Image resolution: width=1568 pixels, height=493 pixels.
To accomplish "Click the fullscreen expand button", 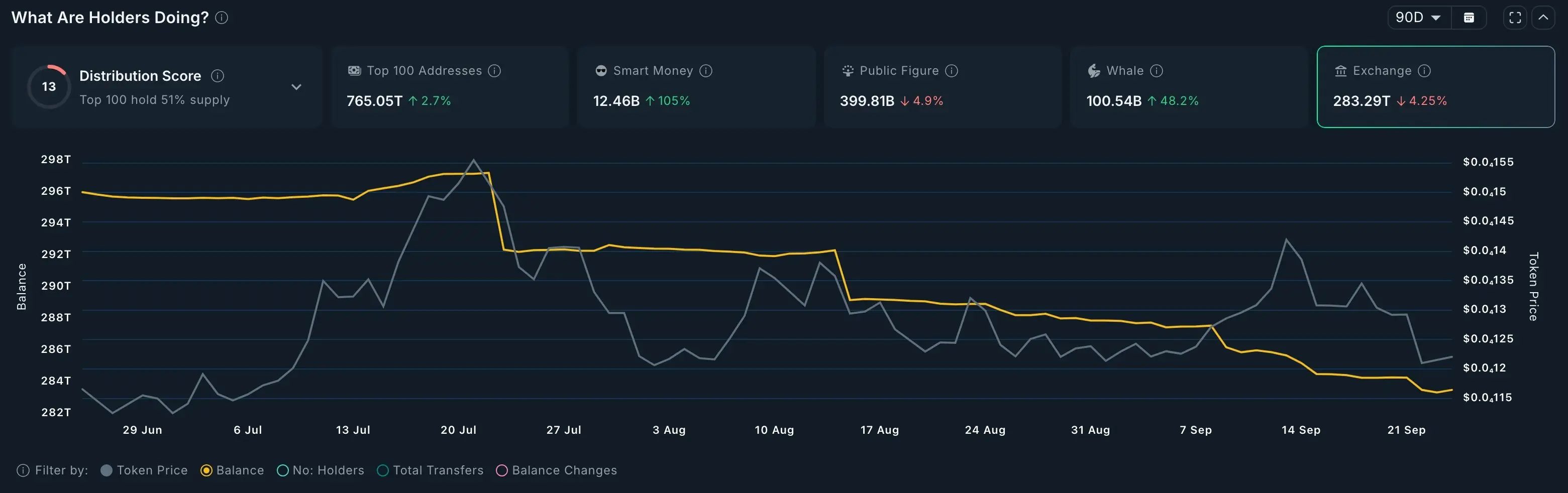I will [x=1515, y=17].
